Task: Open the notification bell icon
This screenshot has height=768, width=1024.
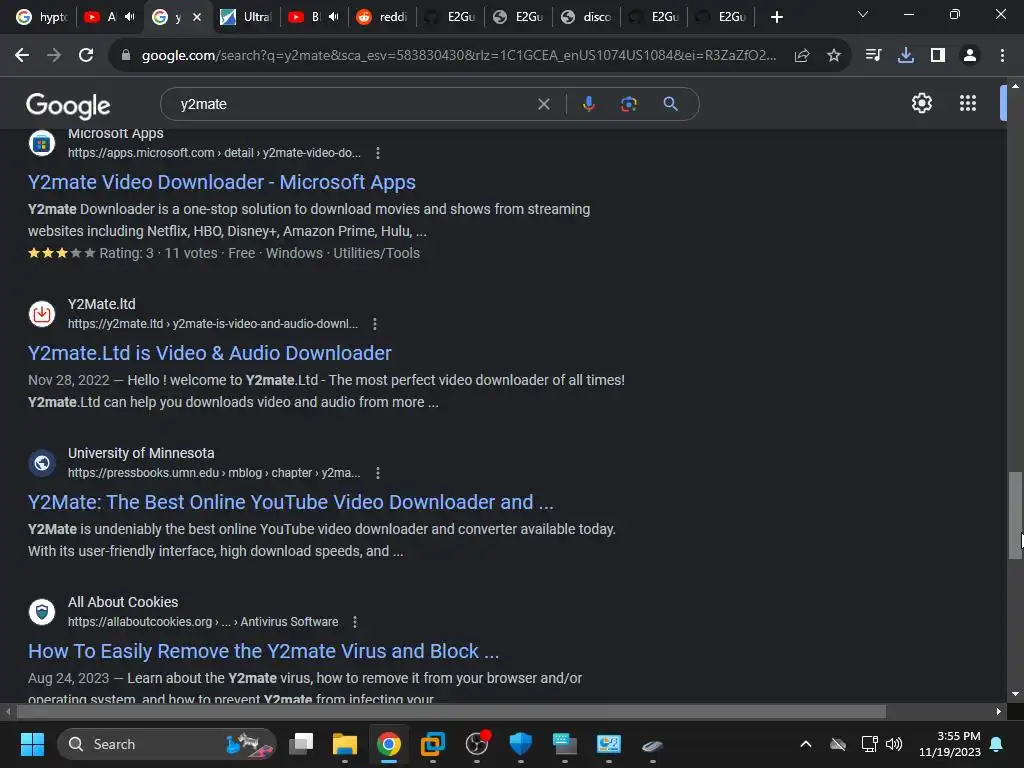Action: click(x=997, y=744)
